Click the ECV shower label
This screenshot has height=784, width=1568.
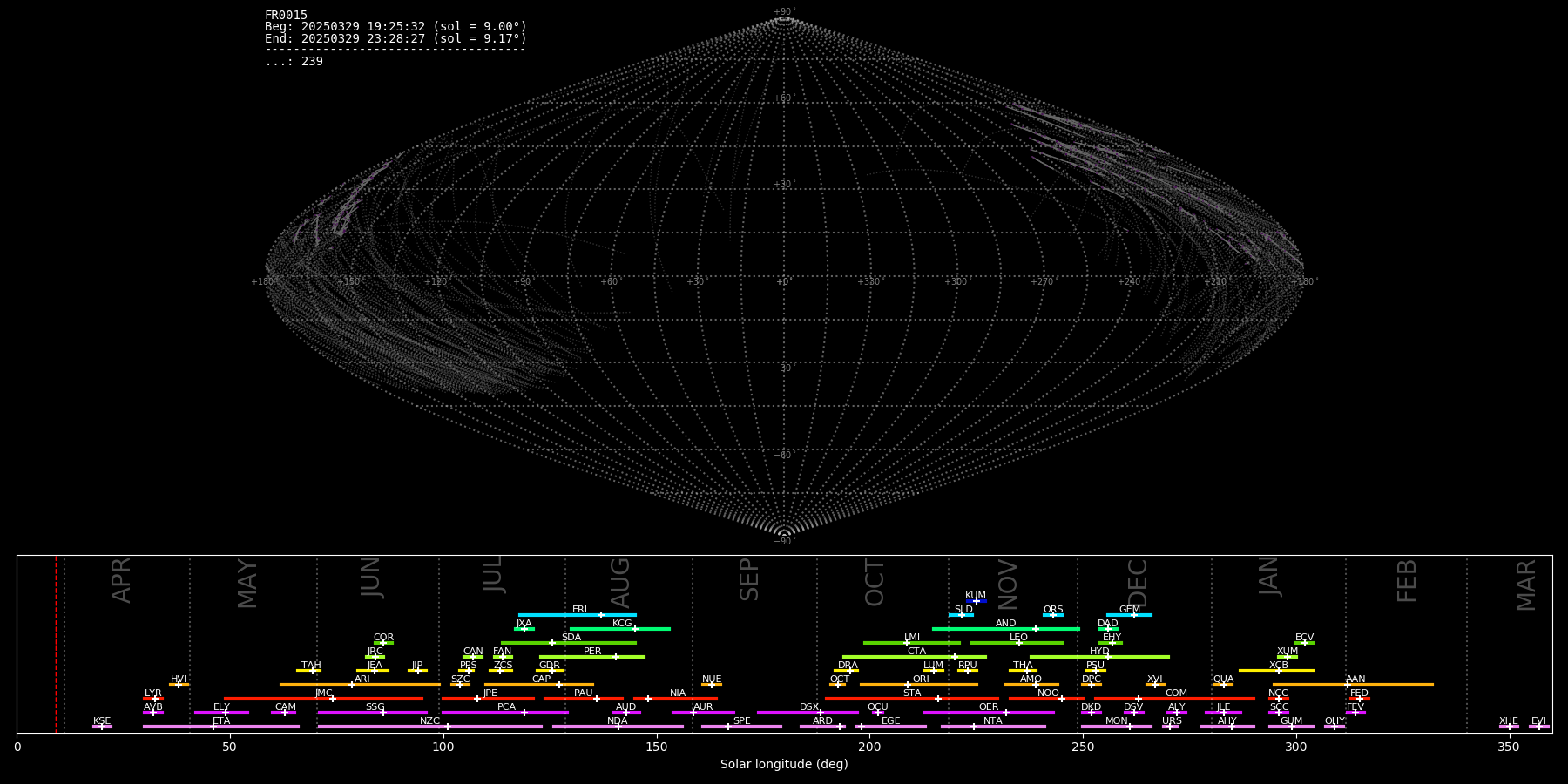(1304, 637)
